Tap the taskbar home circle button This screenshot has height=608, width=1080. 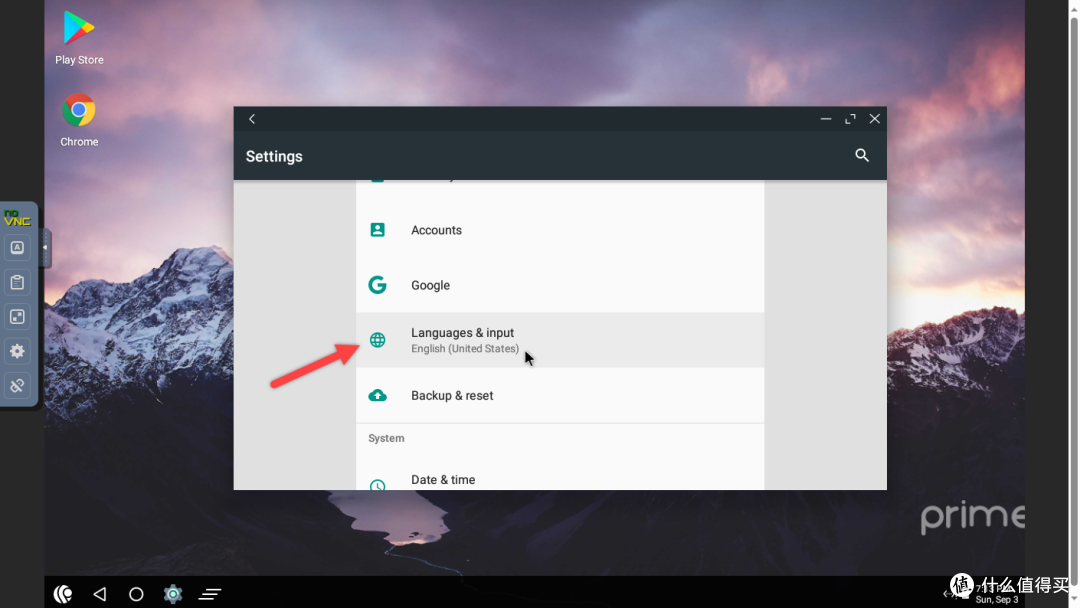136,594
